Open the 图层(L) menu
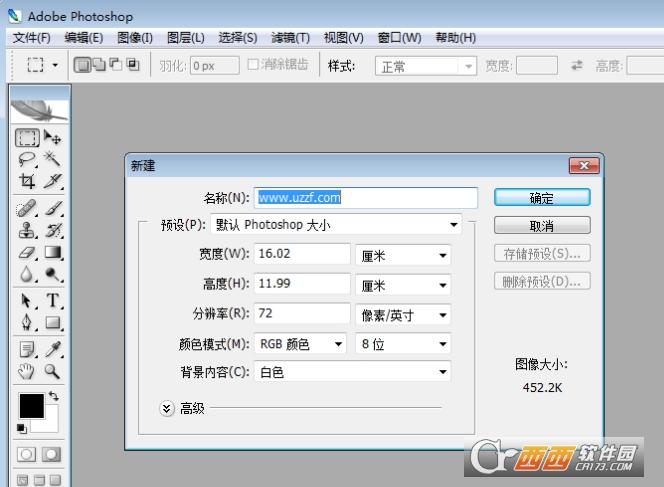Screen dimensions: 664x487 pyautogui.click(x=185, y=38)
